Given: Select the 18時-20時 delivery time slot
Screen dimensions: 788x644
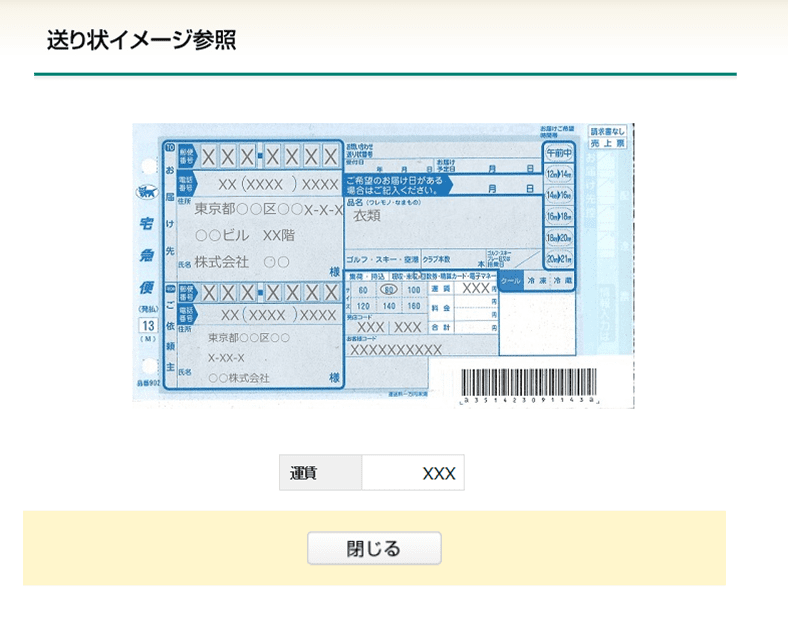Looking at the screenshot, I should point(558,237).
